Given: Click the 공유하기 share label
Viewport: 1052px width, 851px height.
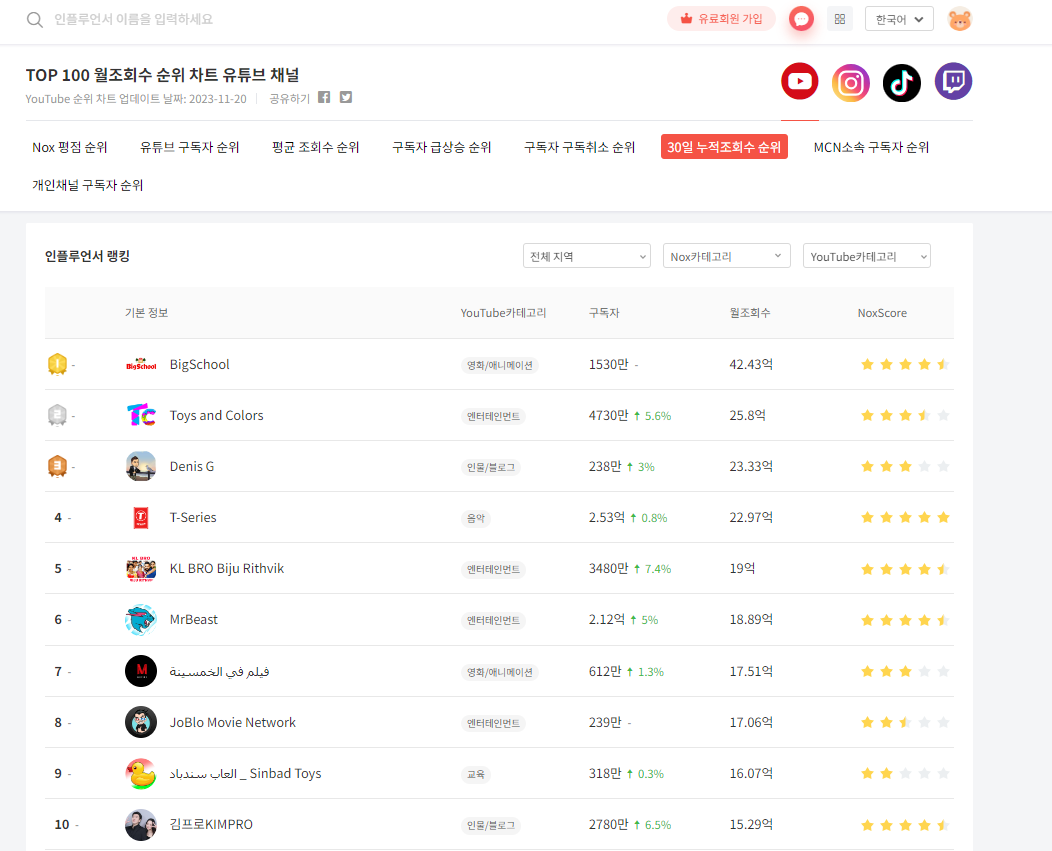Looking at the screenshot, I should (289, 99).
